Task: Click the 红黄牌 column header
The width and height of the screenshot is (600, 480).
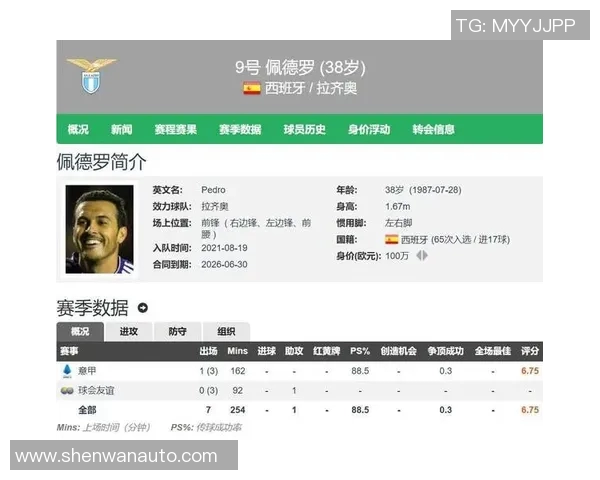Action: click(327, 351)
